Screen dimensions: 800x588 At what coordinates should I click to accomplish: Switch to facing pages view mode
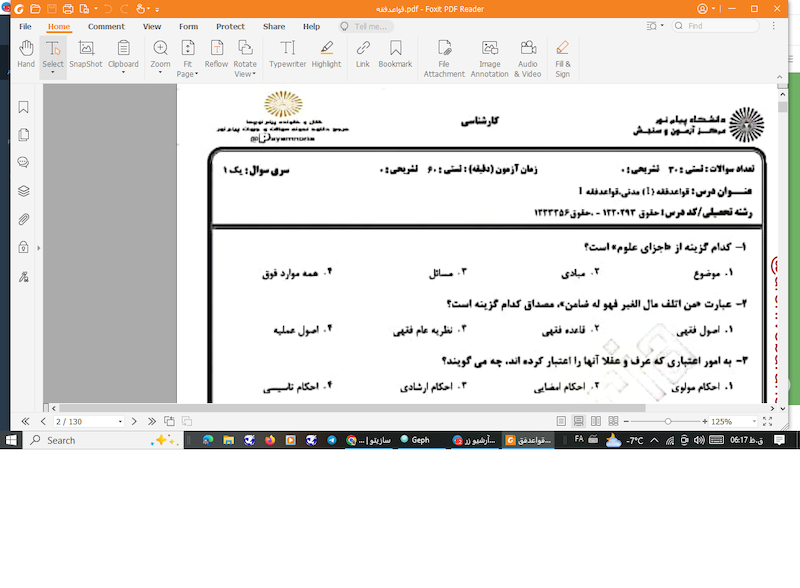click(596, 421)
